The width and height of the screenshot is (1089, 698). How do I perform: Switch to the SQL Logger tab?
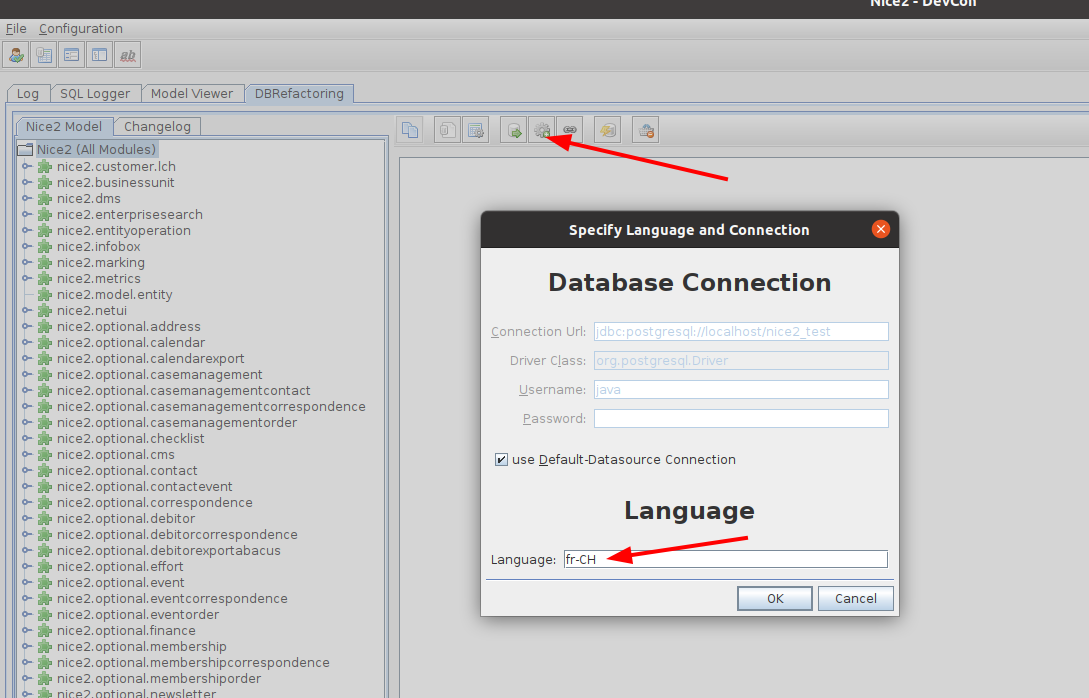[95, 94]
